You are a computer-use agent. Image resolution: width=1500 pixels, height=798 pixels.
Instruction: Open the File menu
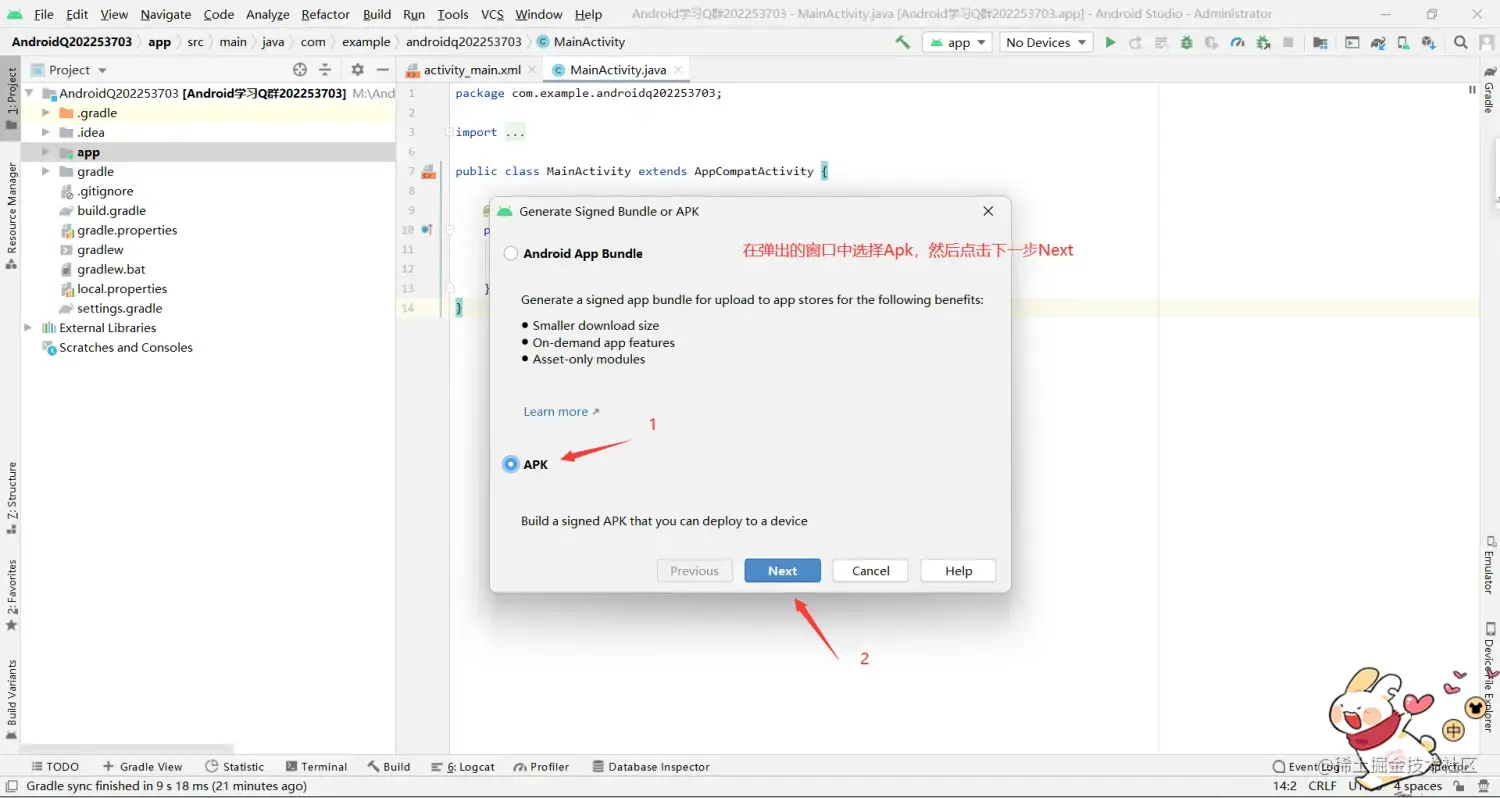pos(44,14)
